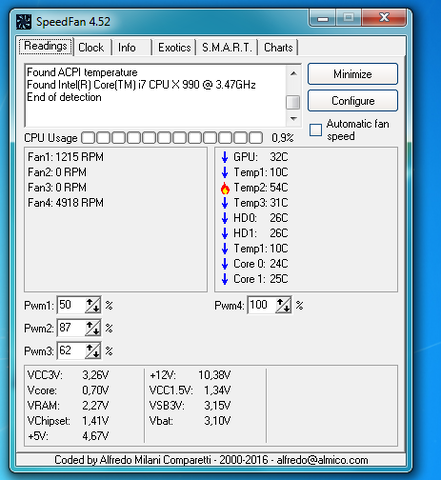Viewport: 441px width, 480px height.
Task: Maximize the SpeedFan window
Action: [348, 17]
